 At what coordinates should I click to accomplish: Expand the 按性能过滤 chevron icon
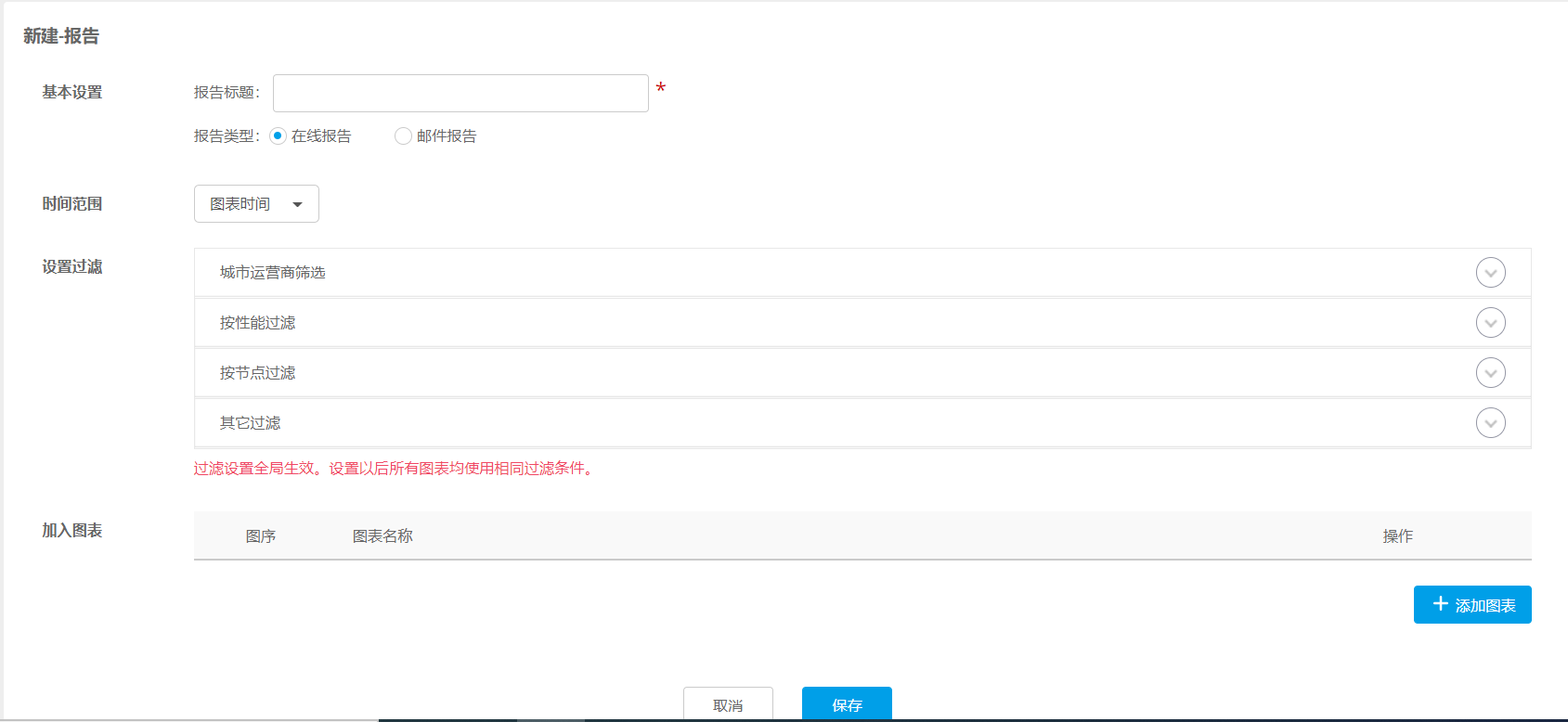point(1490,323)
